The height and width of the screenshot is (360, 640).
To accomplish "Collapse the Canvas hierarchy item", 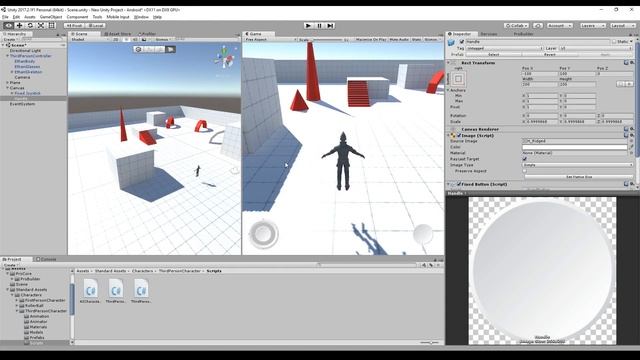I will pos(8,88).
